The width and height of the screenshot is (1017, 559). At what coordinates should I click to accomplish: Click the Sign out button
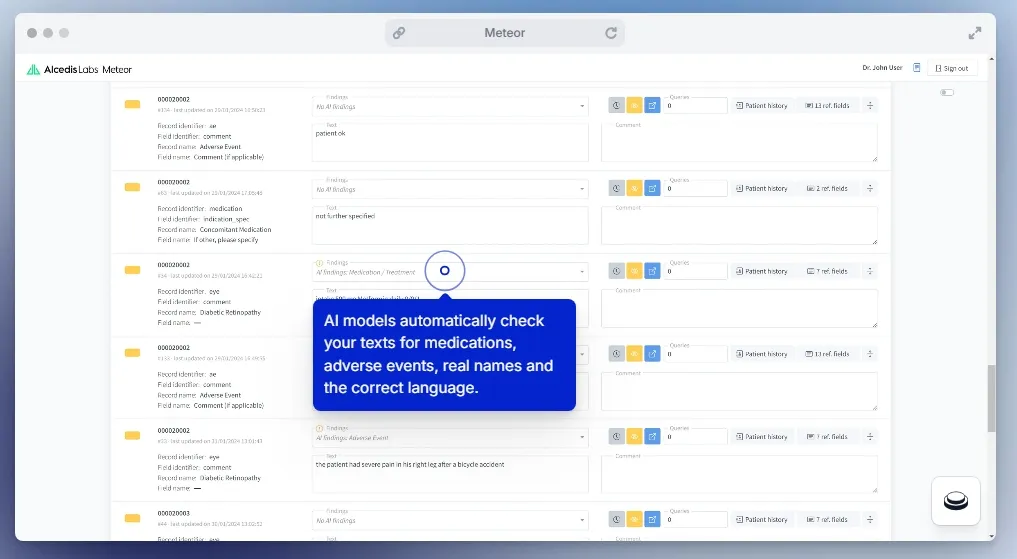coord(951,68)
